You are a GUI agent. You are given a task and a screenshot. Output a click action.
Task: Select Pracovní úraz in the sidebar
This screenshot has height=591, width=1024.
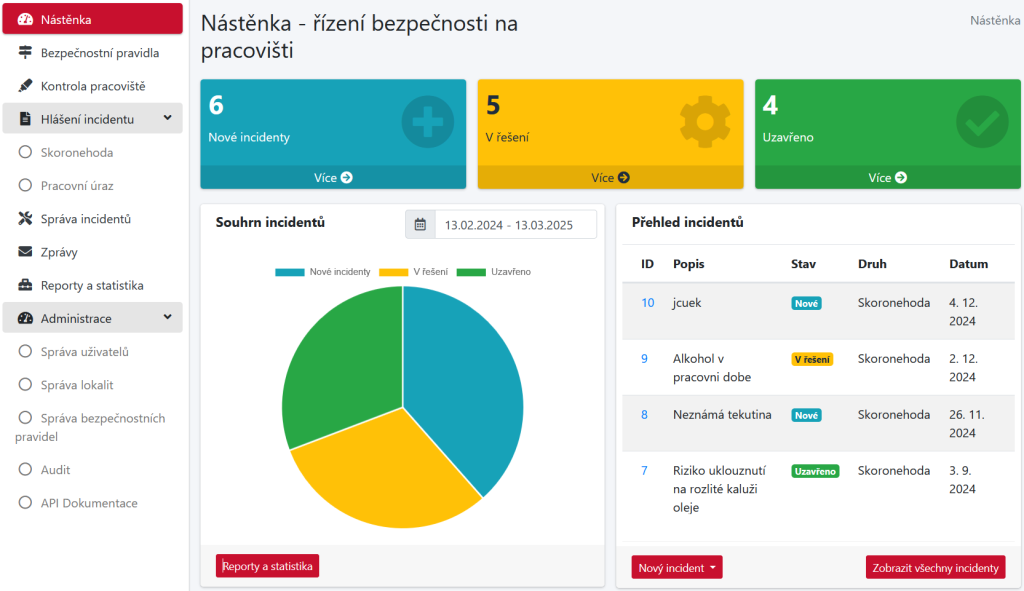tap(77, 186)
